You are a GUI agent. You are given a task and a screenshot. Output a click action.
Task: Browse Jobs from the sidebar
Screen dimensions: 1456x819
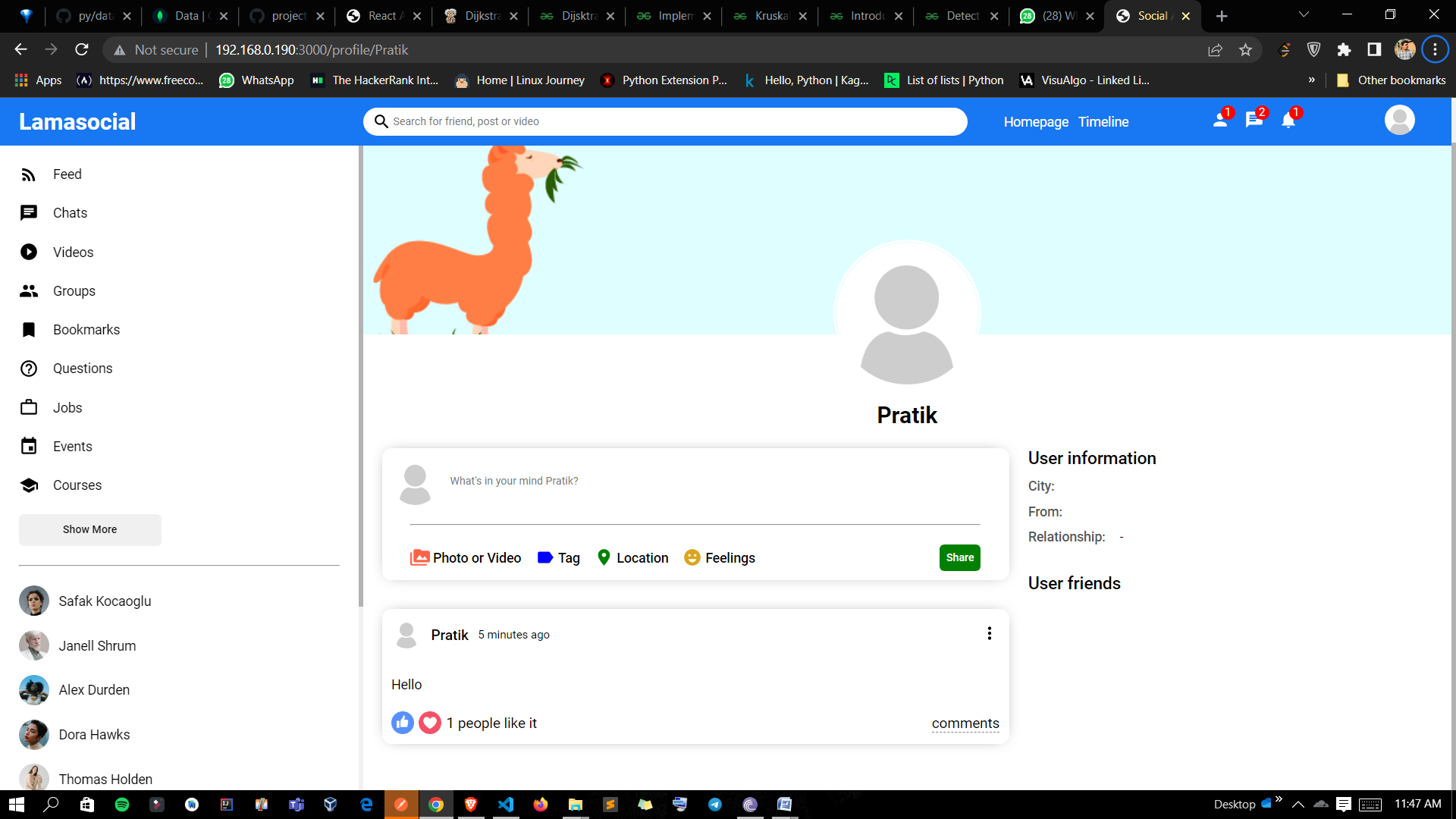coord(67,407)
